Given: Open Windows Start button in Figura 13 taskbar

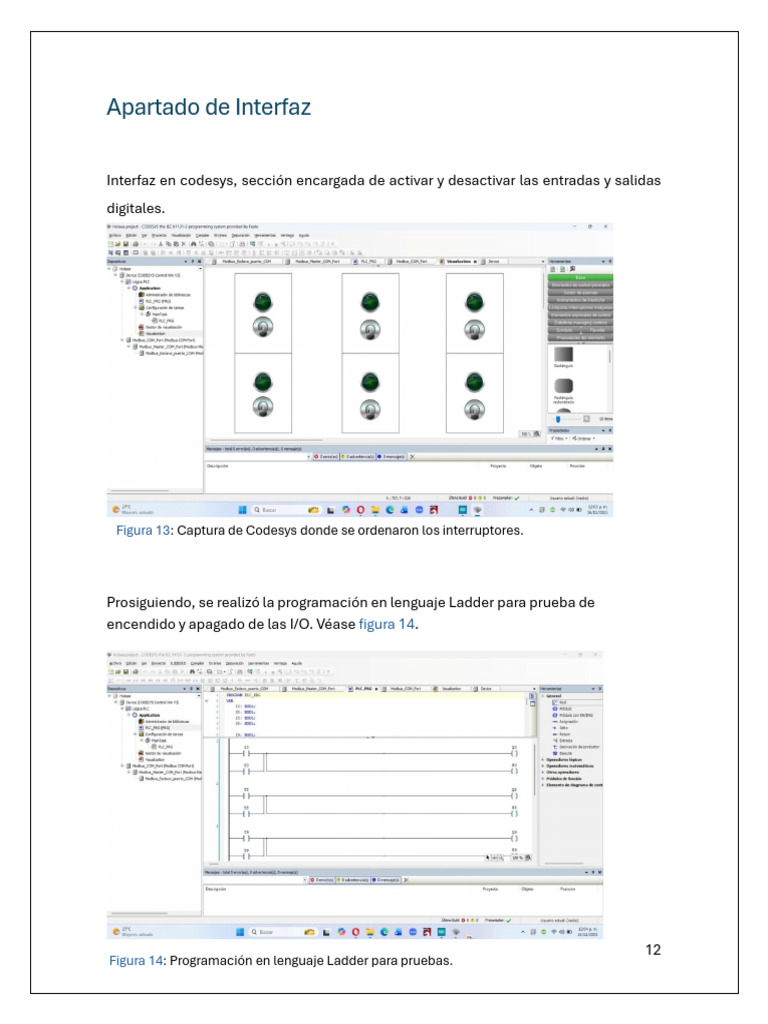Looking at the screenshot, I should coord(242,509).
